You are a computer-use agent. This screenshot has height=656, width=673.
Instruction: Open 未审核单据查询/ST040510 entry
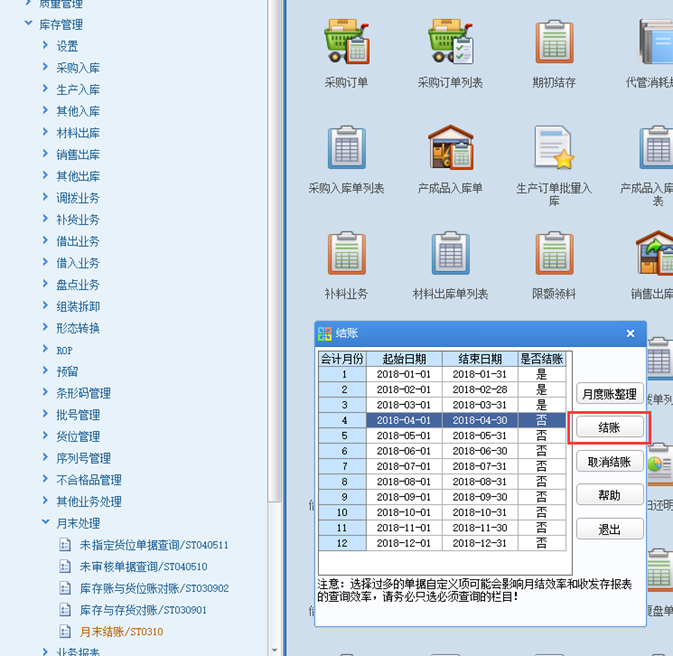pyautogui.click(x=143, y=567)
